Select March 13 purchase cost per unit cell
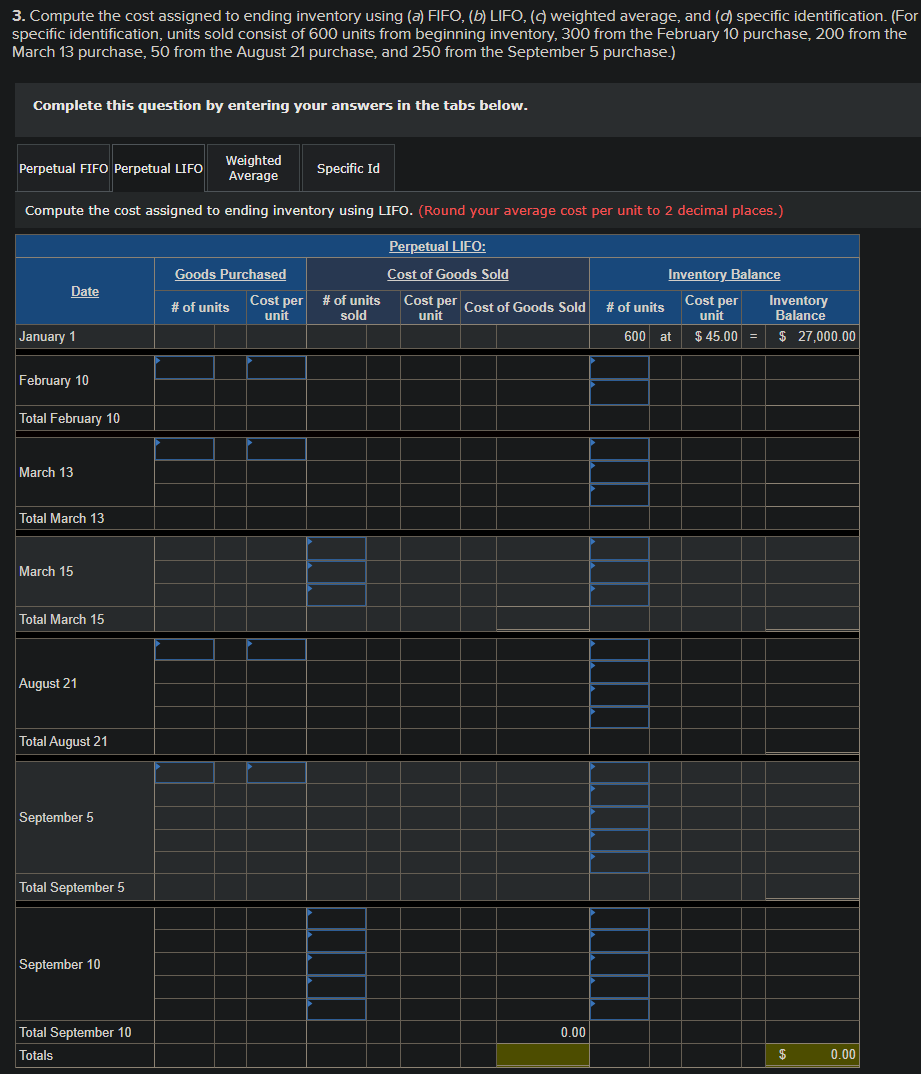921x1074 pixels. [x=276, y=449]
